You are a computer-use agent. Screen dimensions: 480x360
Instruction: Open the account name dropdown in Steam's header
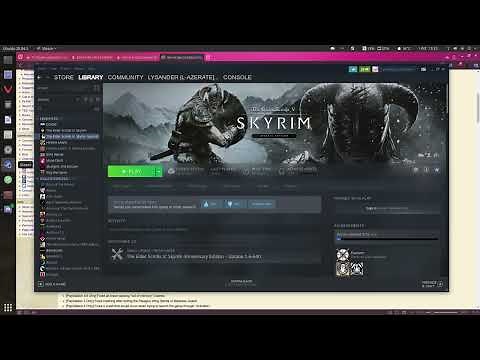tap(399, 69)
